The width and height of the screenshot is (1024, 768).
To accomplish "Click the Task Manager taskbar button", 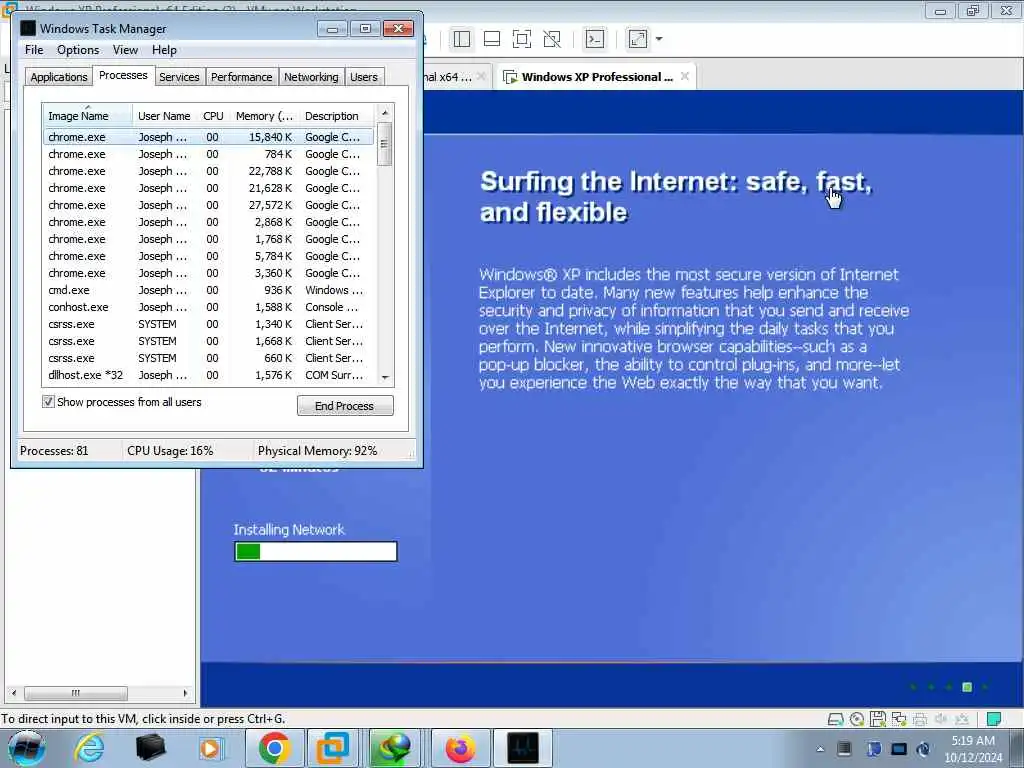I will pos(523,748).
